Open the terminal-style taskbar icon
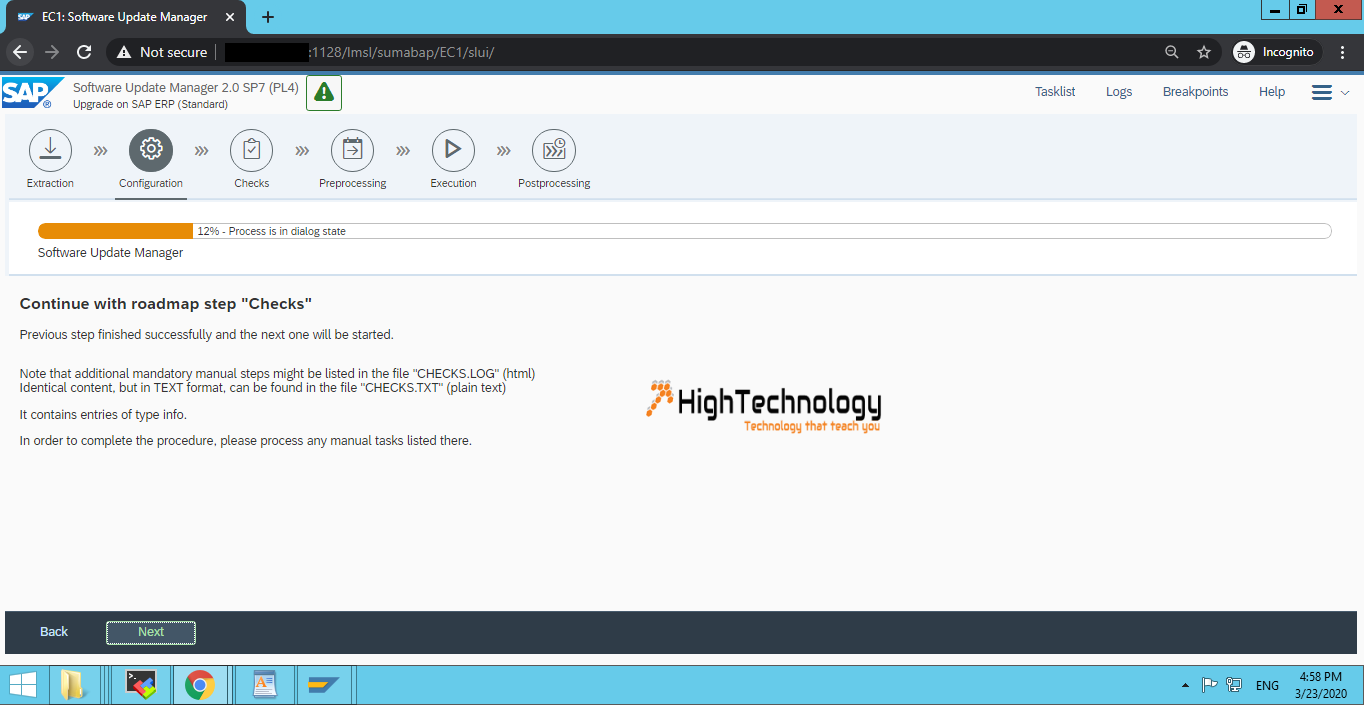1364x705 pixels. coord(140,685)
